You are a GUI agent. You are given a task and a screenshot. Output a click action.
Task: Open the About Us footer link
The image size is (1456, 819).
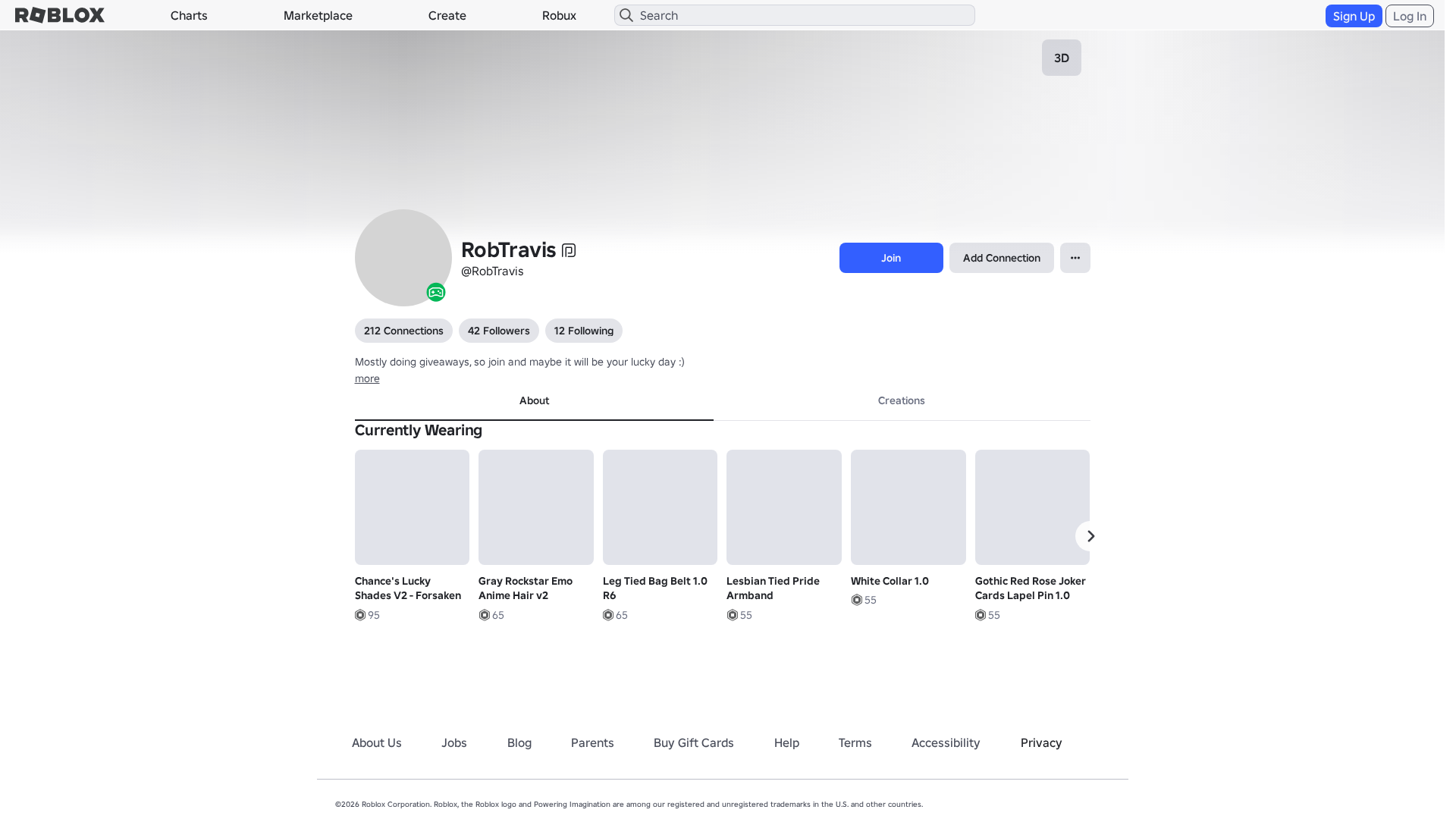pos(377,743)
